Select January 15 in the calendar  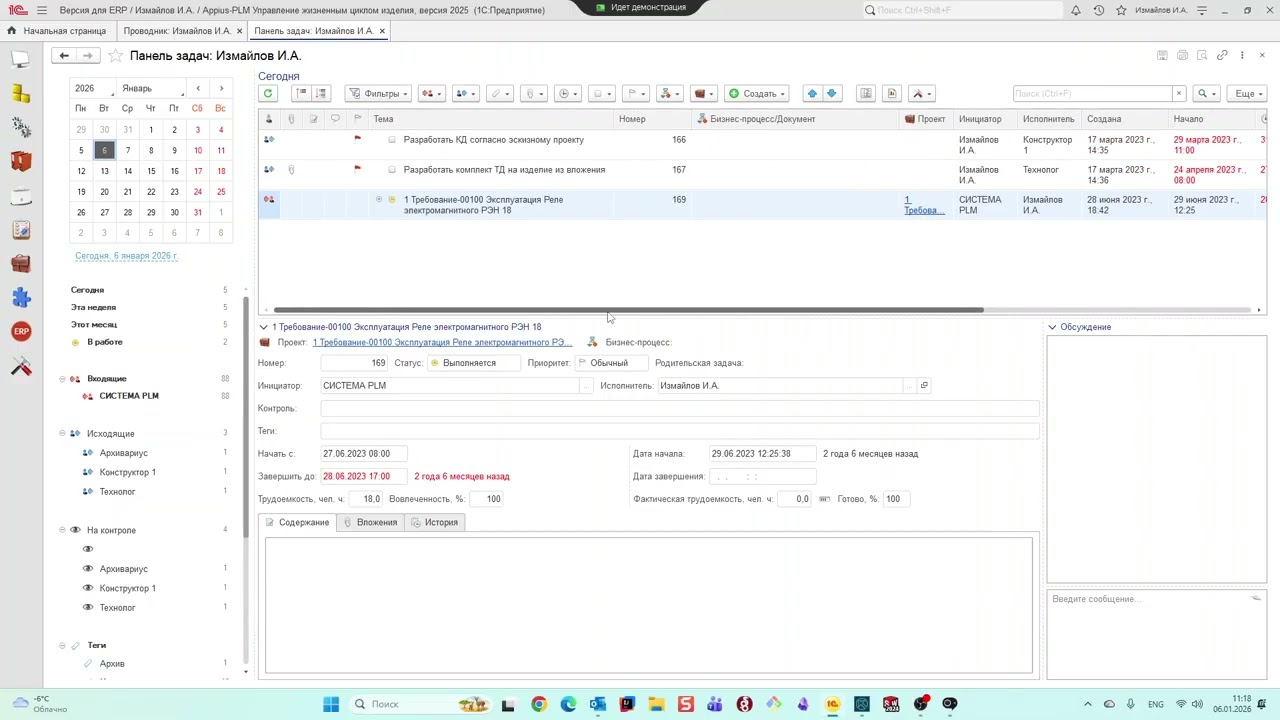[151, 171]
